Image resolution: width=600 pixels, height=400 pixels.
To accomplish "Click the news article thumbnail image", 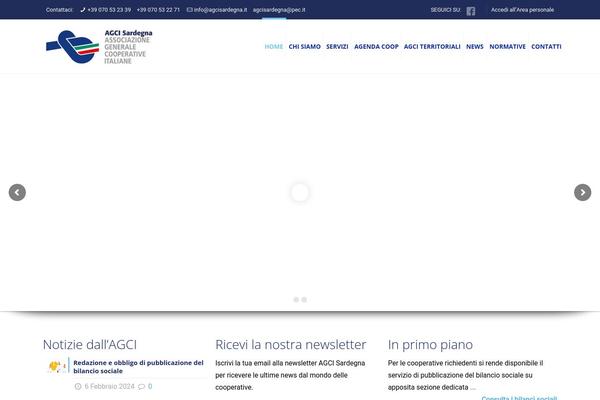I will [57, 367].
